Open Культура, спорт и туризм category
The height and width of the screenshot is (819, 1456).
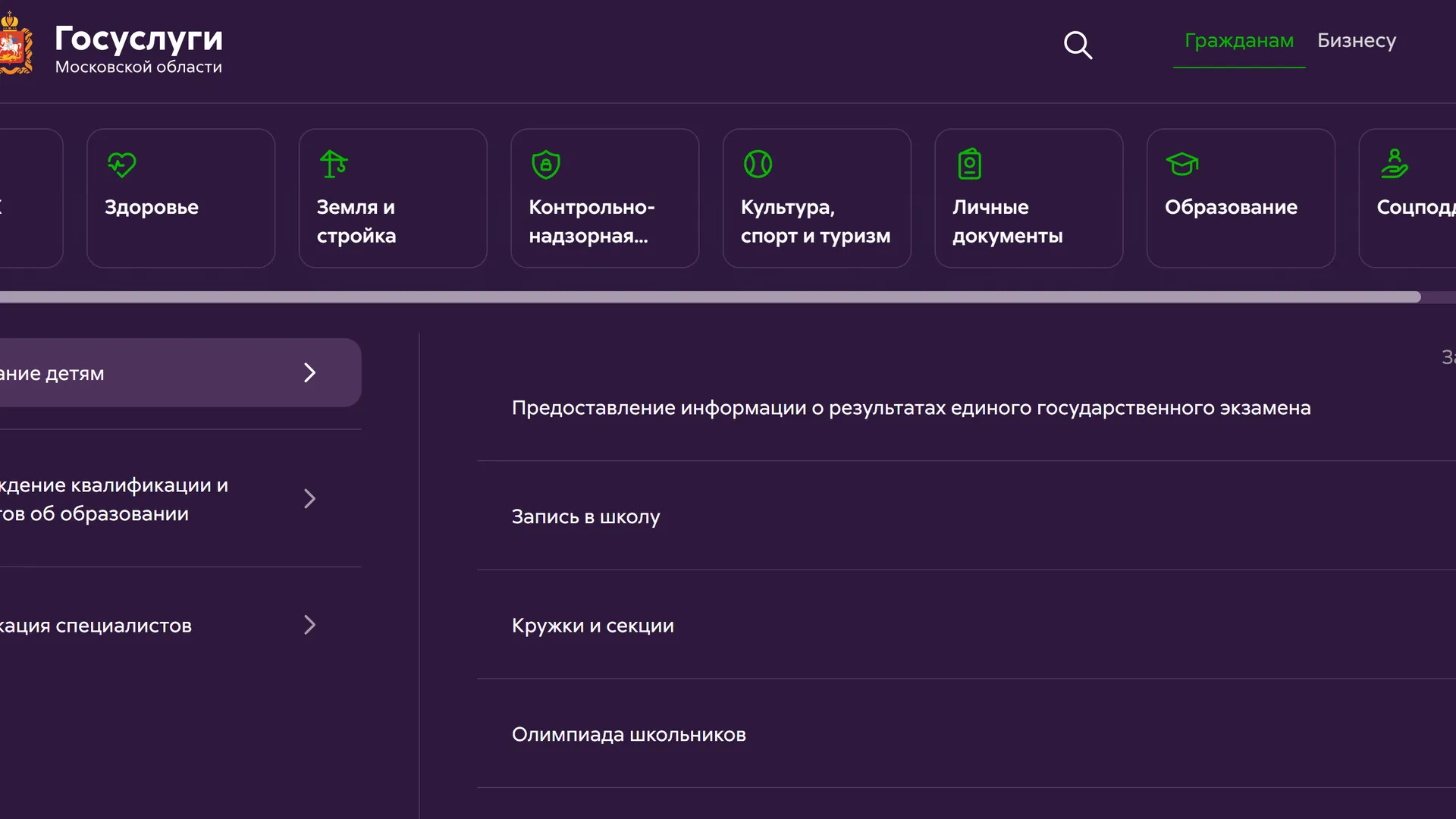pyautogui.click(x=817, y=198)
